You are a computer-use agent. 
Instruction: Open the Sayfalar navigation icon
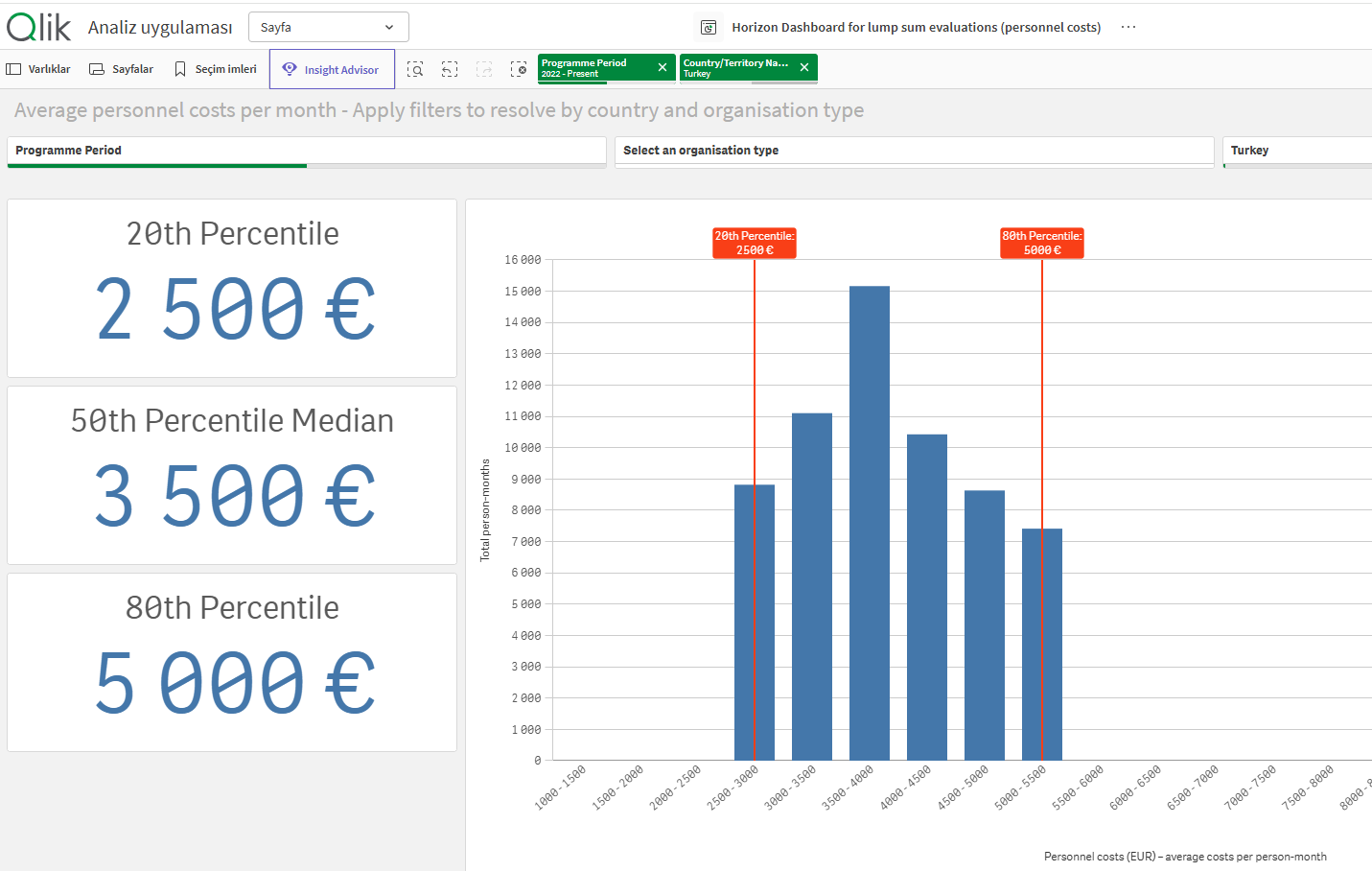[120, 69]
